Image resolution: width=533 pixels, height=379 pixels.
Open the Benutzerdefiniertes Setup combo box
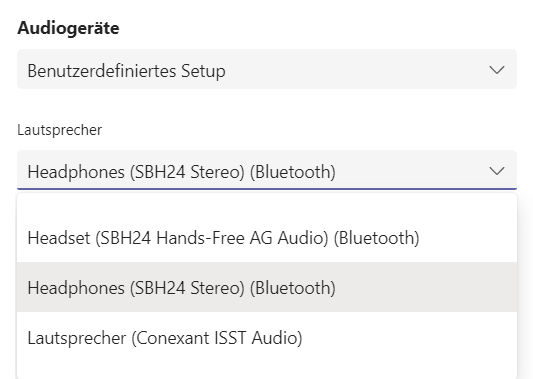[267, 69]
